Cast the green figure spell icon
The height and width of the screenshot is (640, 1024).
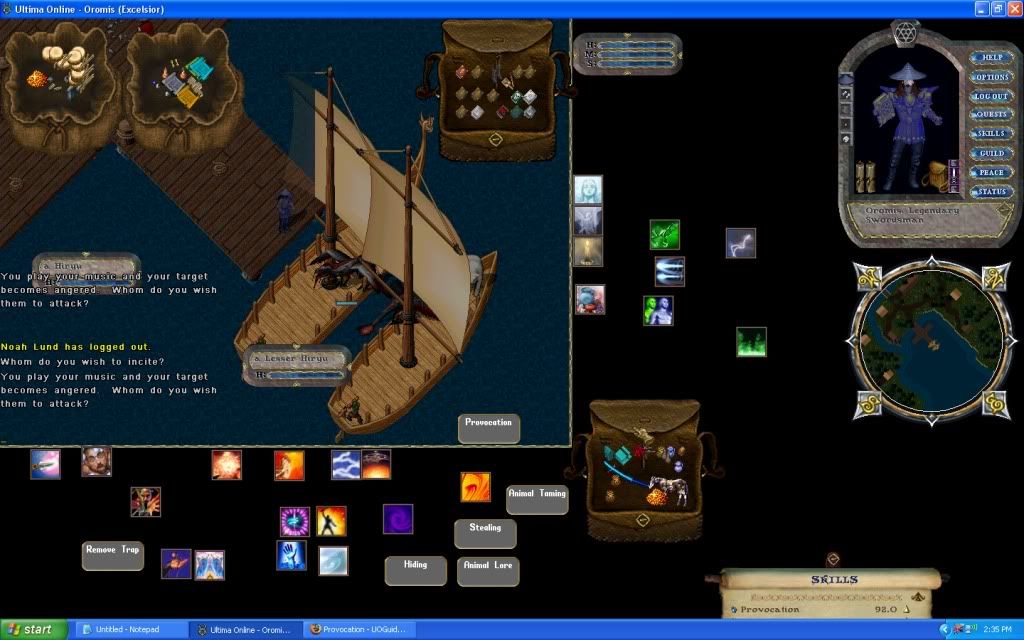click(665, 234)
